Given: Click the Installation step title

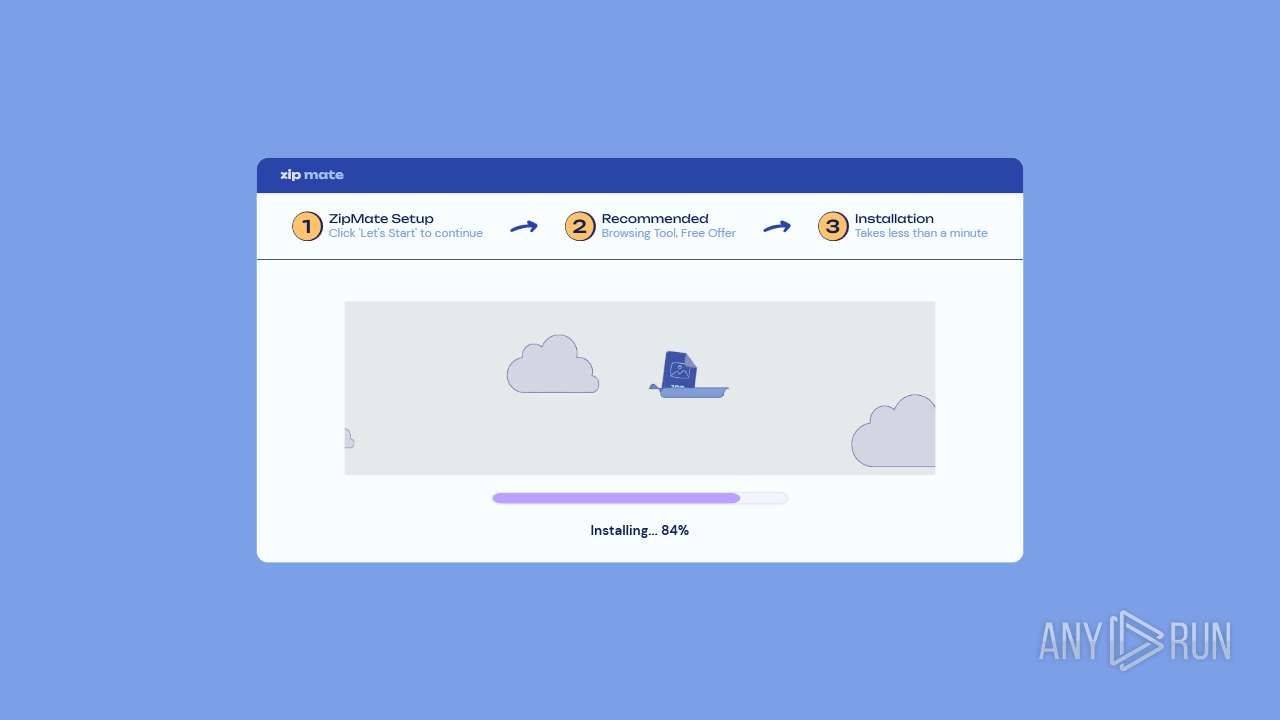Looking at the screenshot, I should [x=894, y=218].
